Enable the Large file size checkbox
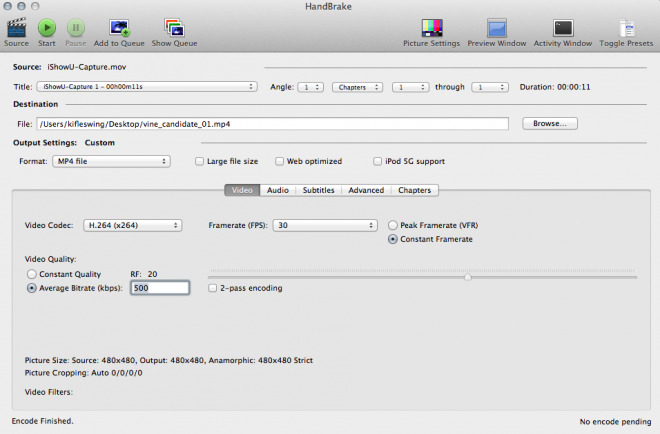Image resolution: width=660 pixels, height=434 pixels. (199, 161)
